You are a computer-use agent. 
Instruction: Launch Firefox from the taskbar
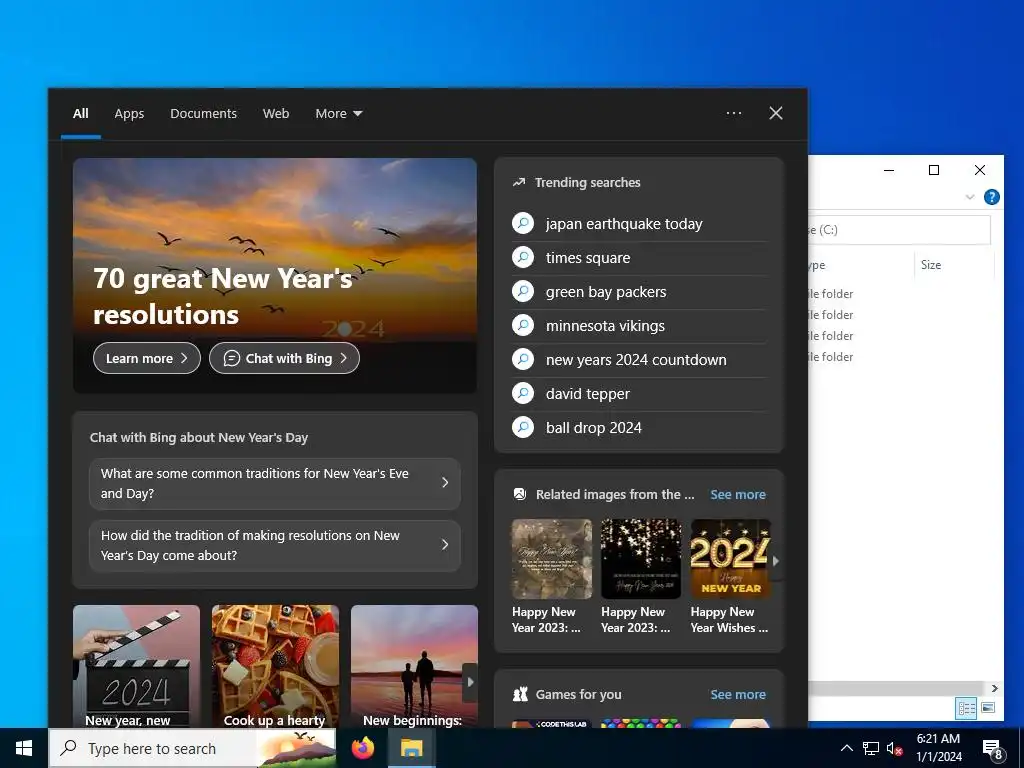tap(362, 748)
